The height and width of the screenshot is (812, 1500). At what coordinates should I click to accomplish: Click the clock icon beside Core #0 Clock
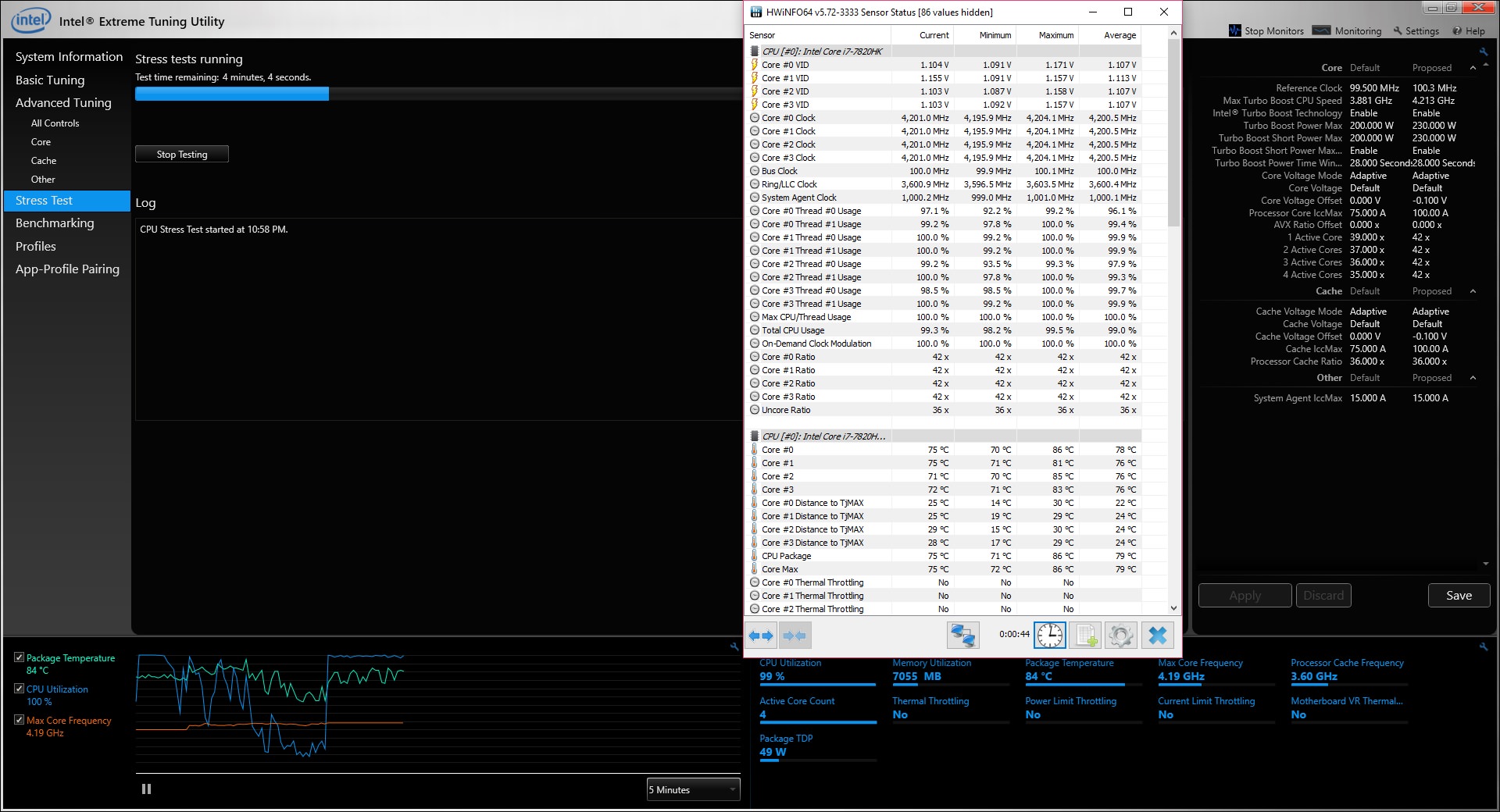click(755, 118)
